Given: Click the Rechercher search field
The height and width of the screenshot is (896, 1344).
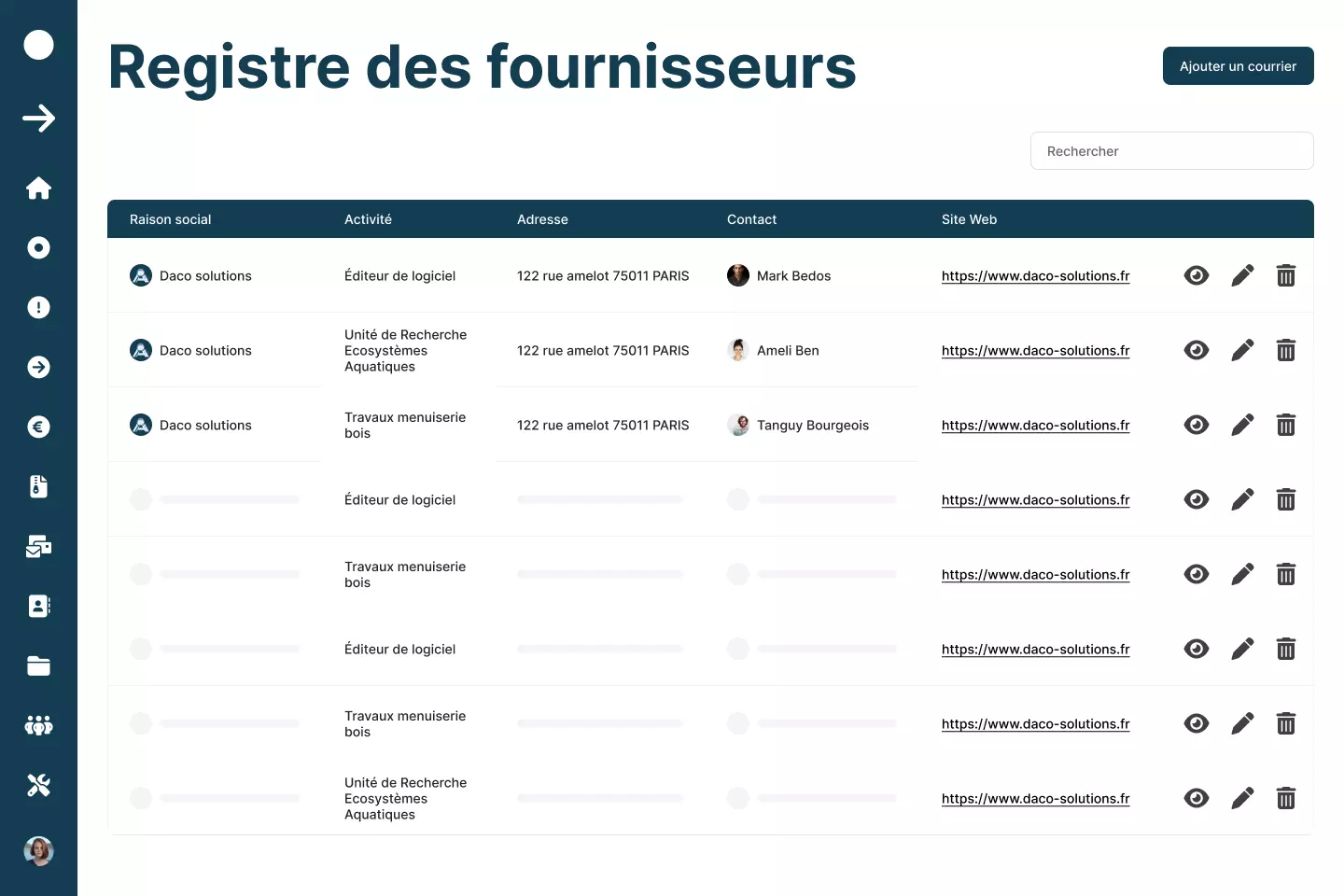Looking at the screenshot, I should 1171,151.
